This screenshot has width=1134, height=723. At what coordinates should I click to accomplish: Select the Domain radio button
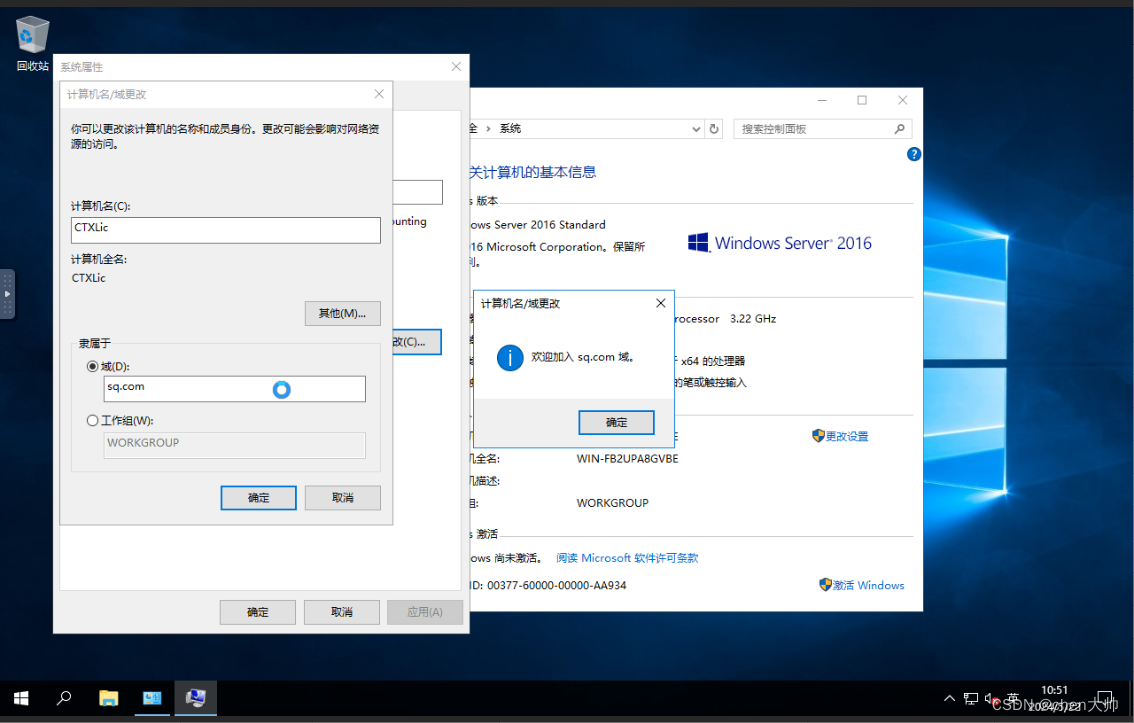pos(93,367)
